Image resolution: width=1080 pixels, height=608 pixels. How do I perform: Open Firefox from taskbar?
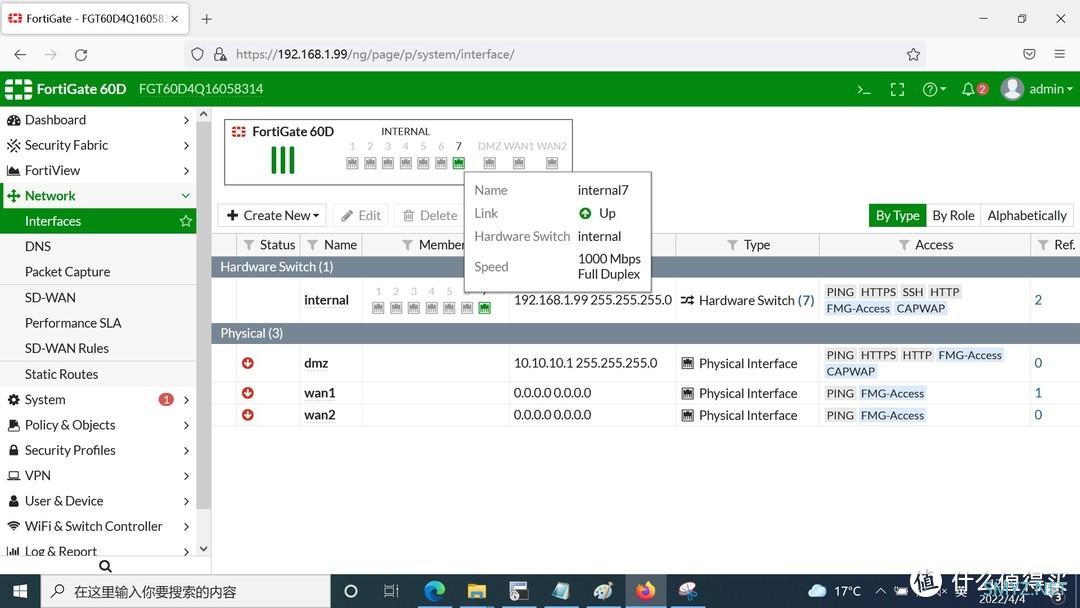[x=645, y=591]
